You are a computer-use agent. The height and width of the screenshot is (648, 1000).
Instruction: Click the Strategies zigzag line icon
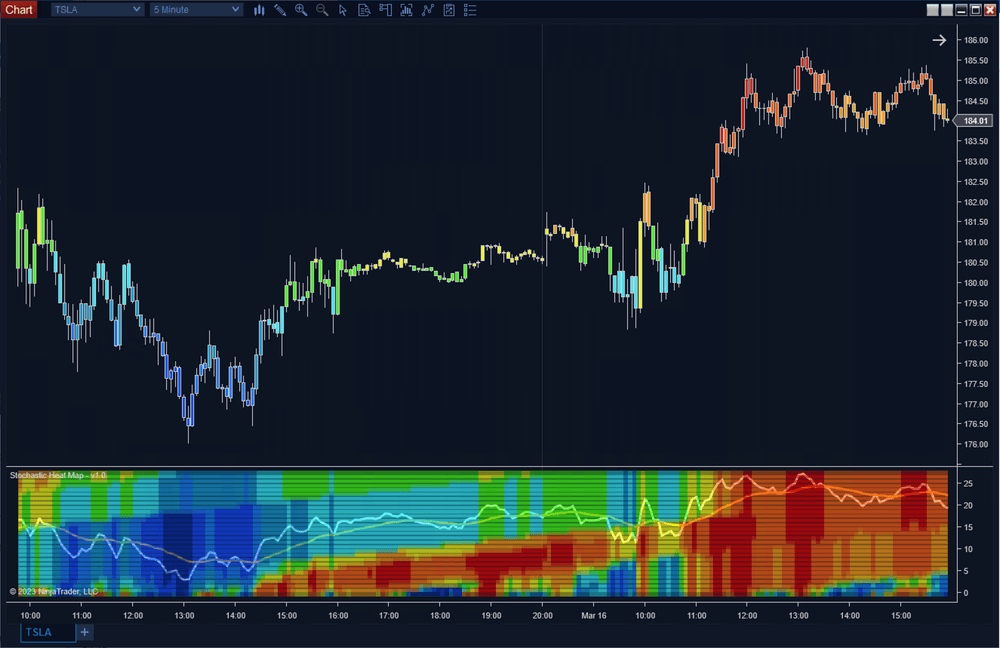coord(428,10)
